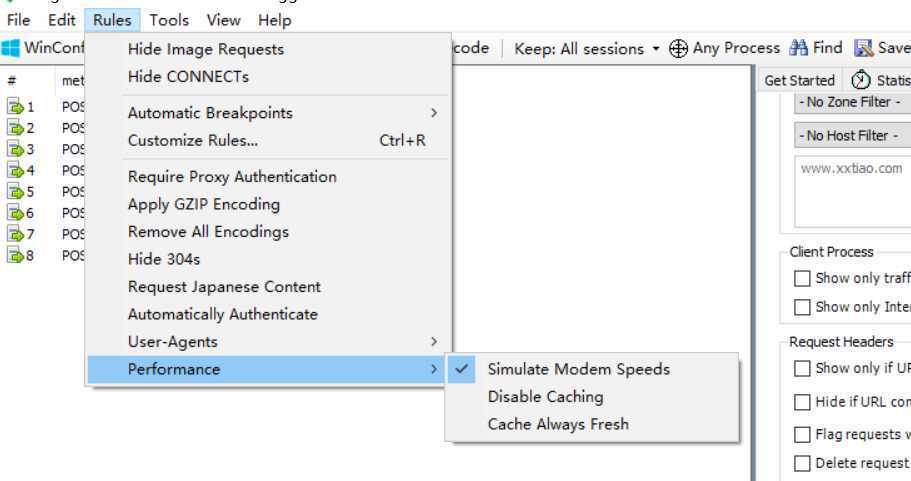
Task: Open the Keep: All sessions dropdown
Action: point(587,49)
